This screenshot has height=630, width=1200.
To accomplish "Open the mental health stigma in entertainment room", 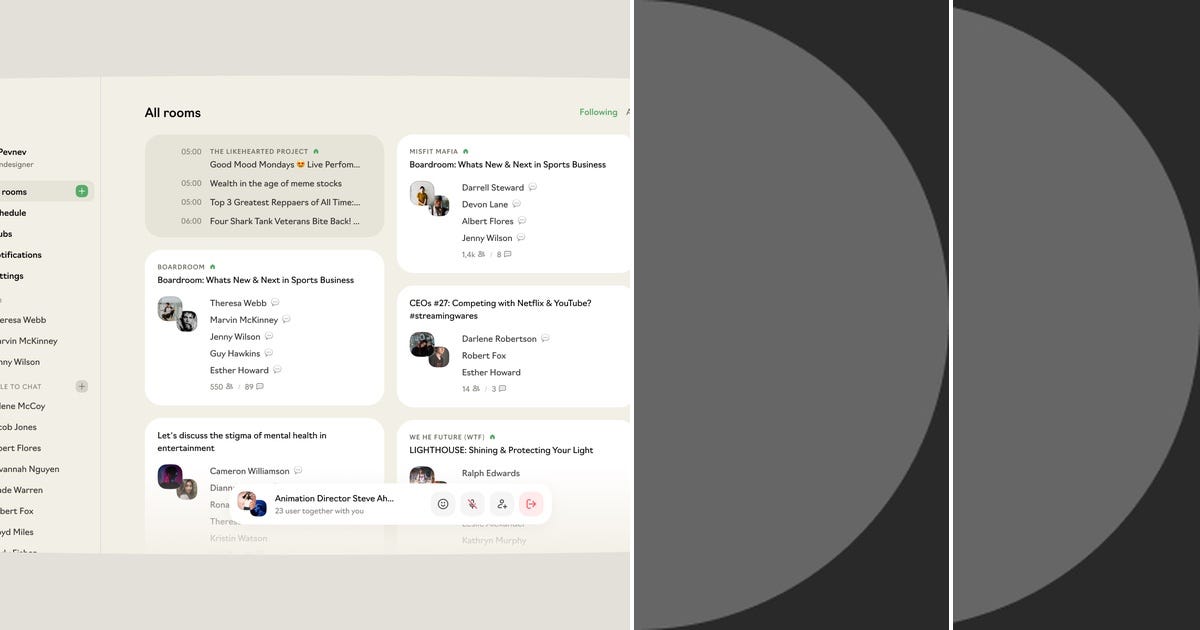I will click(242, 442).
